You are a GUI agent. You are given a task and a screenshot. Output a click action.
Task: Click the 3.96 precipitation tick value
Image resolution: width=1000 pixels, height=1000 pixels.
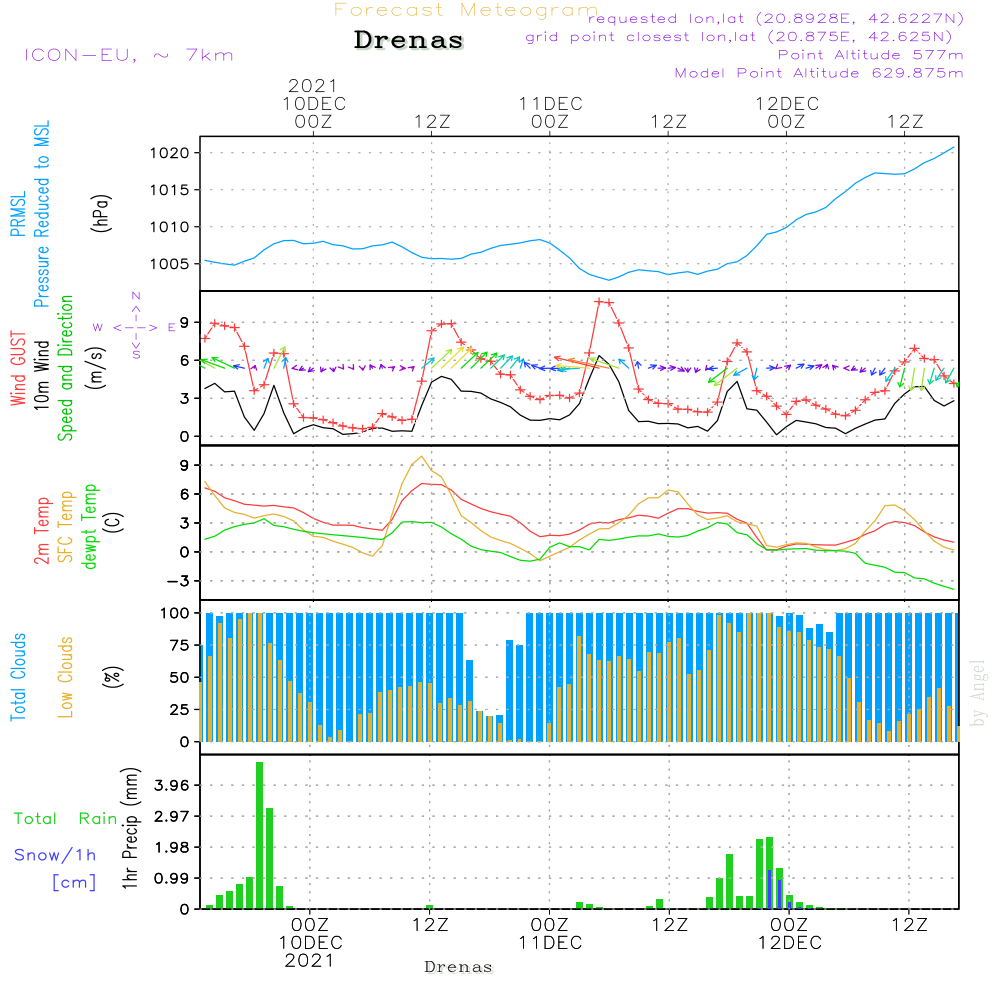(172, 785)
